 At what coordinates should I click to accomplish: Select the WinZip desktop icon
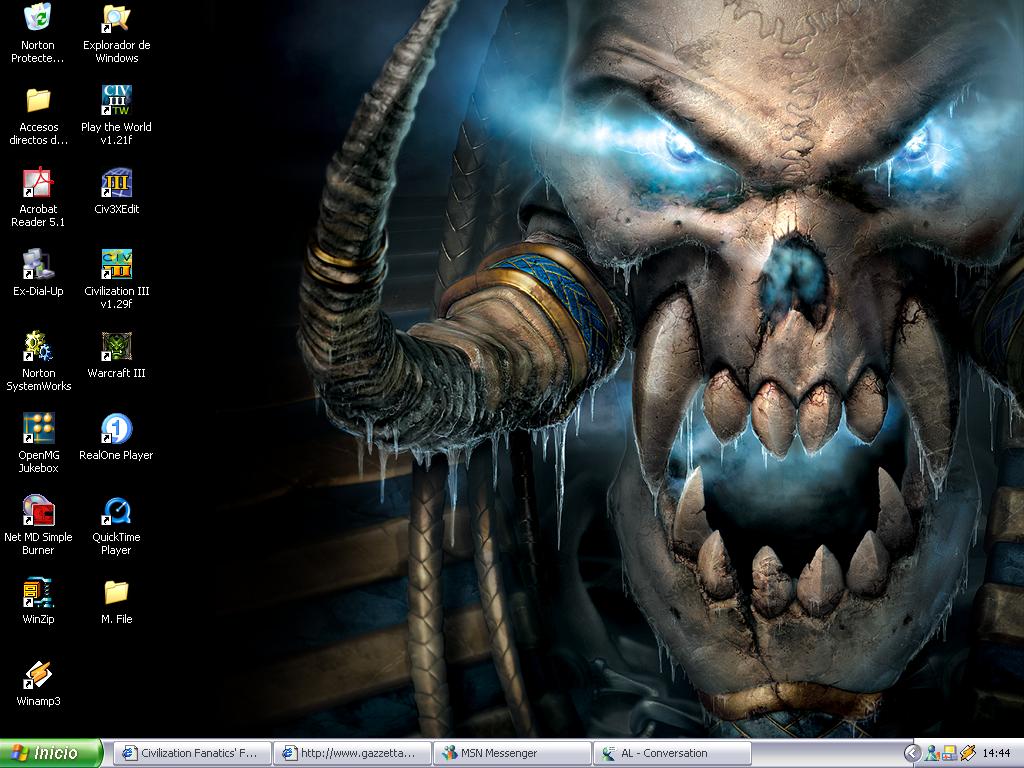click(x=38, y=592)
